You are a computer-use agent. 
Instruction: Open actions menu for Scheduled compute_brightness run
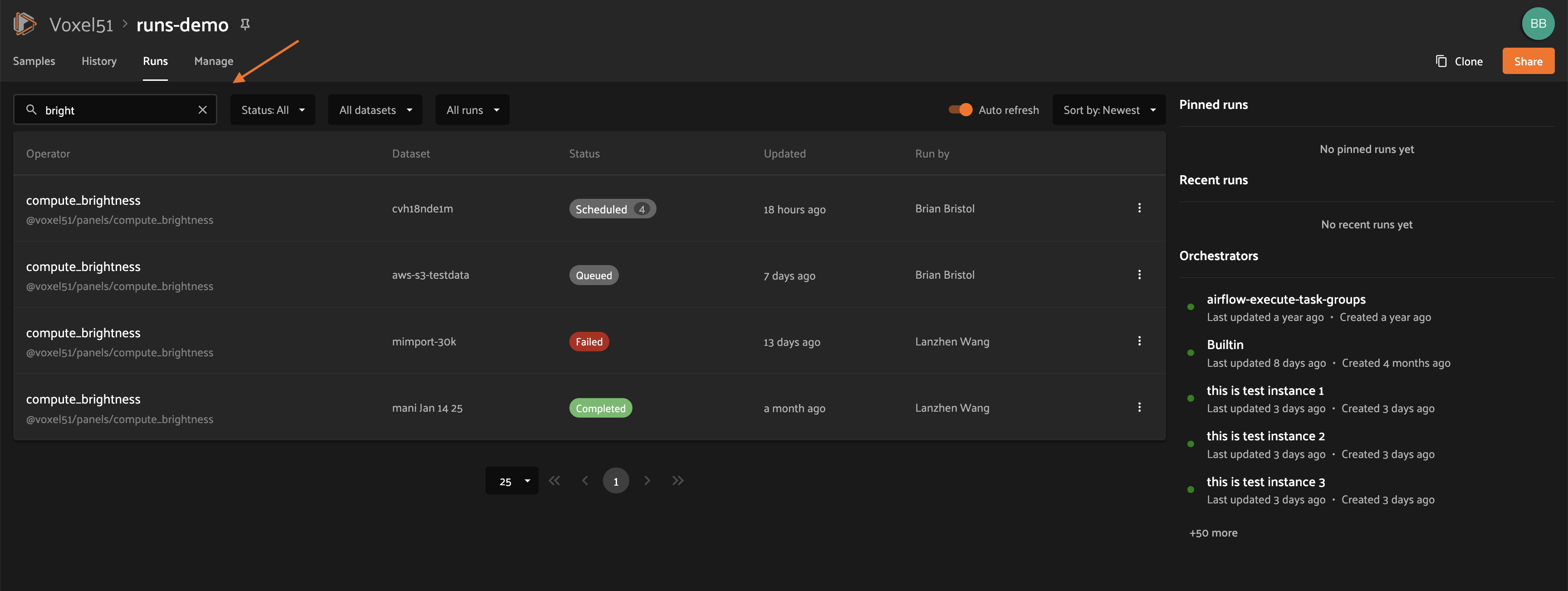point(1139,208)
